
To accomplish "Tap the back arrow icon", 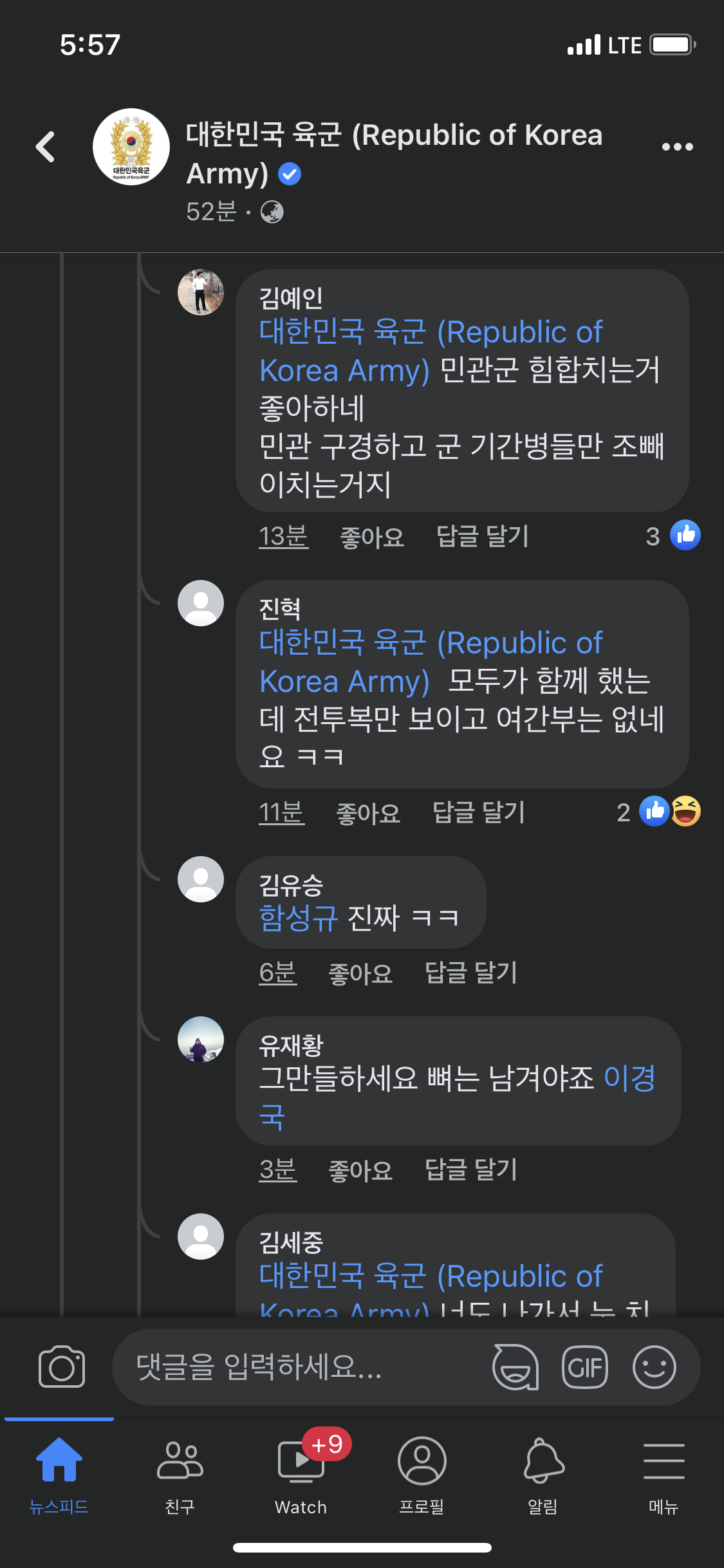I will pyautogui.click(x=46, y=147).
